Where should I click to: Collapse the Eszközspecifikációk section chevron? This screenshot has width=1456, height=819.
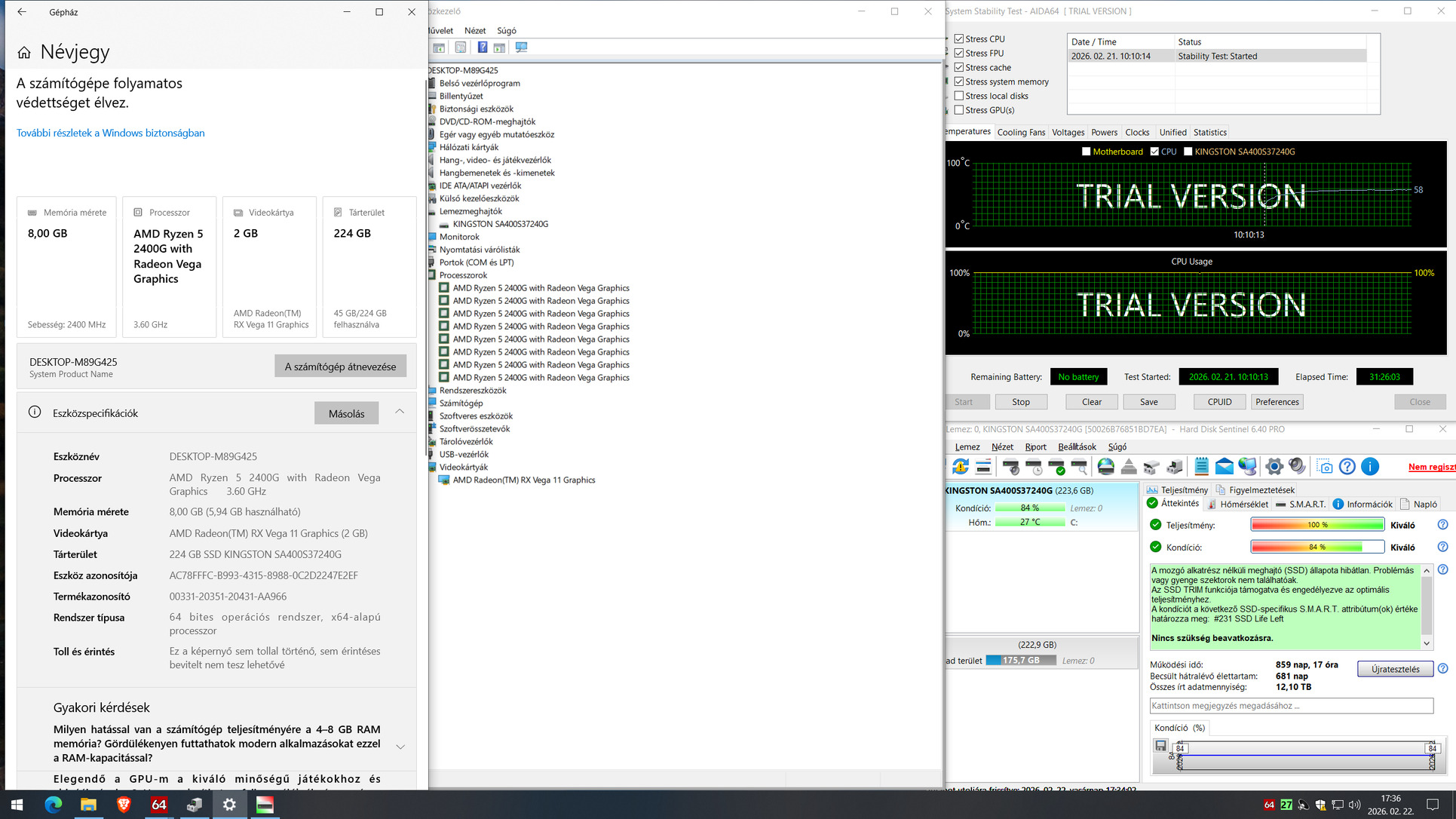point(400,412)
